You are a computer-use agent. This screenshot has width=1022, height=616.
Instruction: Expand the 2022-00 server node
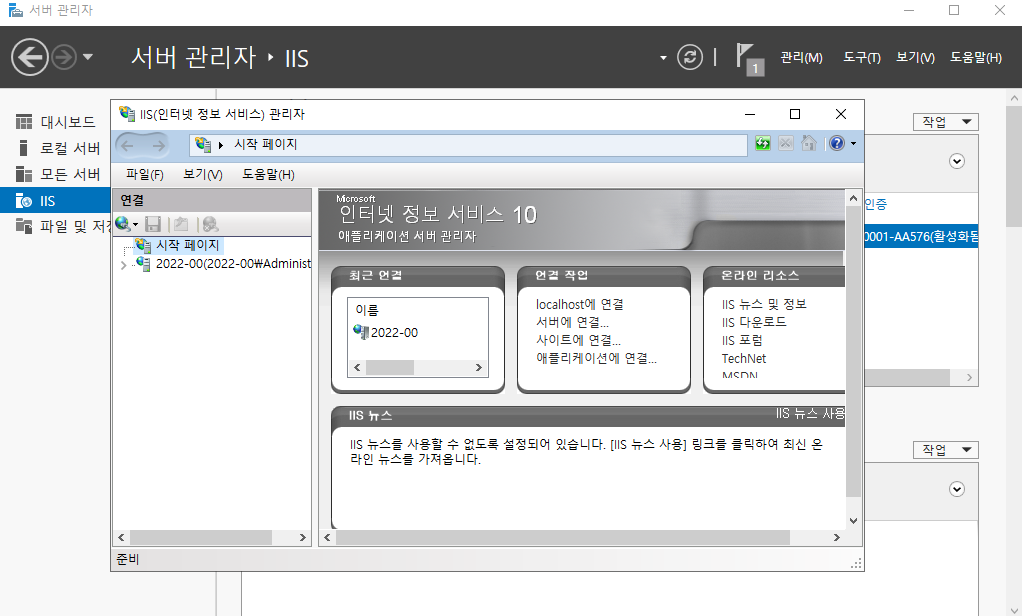tap(123, 265)
